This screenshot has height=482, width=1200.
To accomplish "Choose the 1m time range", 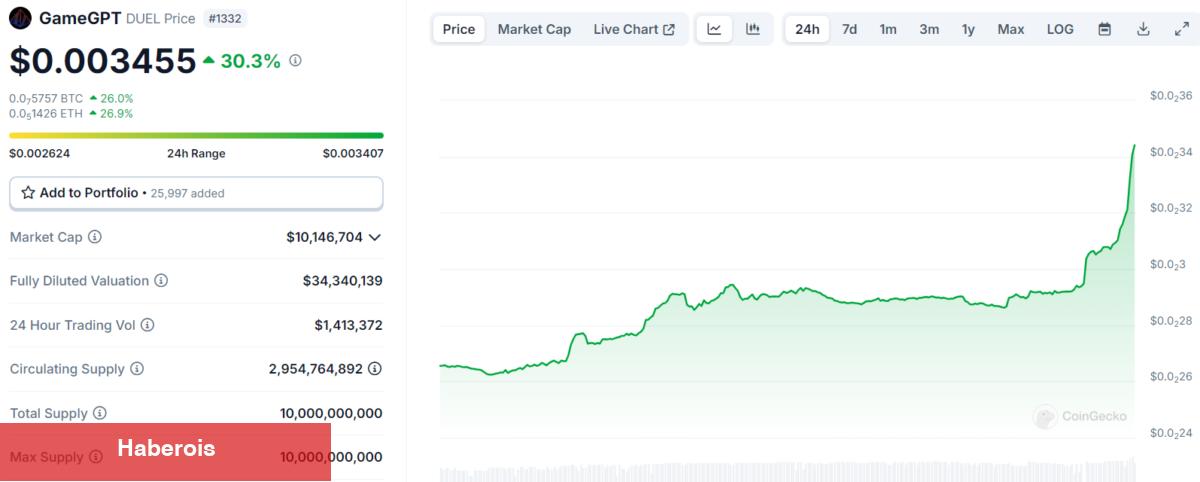I will (x=888, y=29).
